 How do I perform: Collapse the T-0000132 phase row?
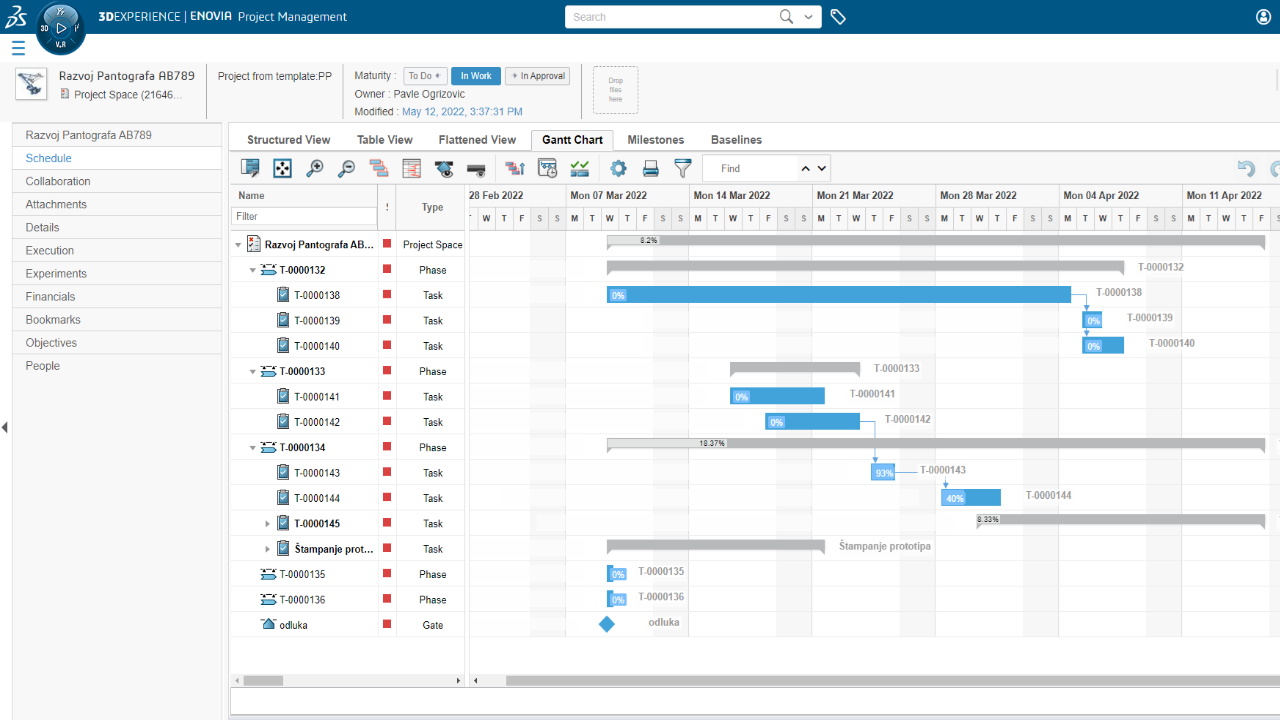[253, 269]
